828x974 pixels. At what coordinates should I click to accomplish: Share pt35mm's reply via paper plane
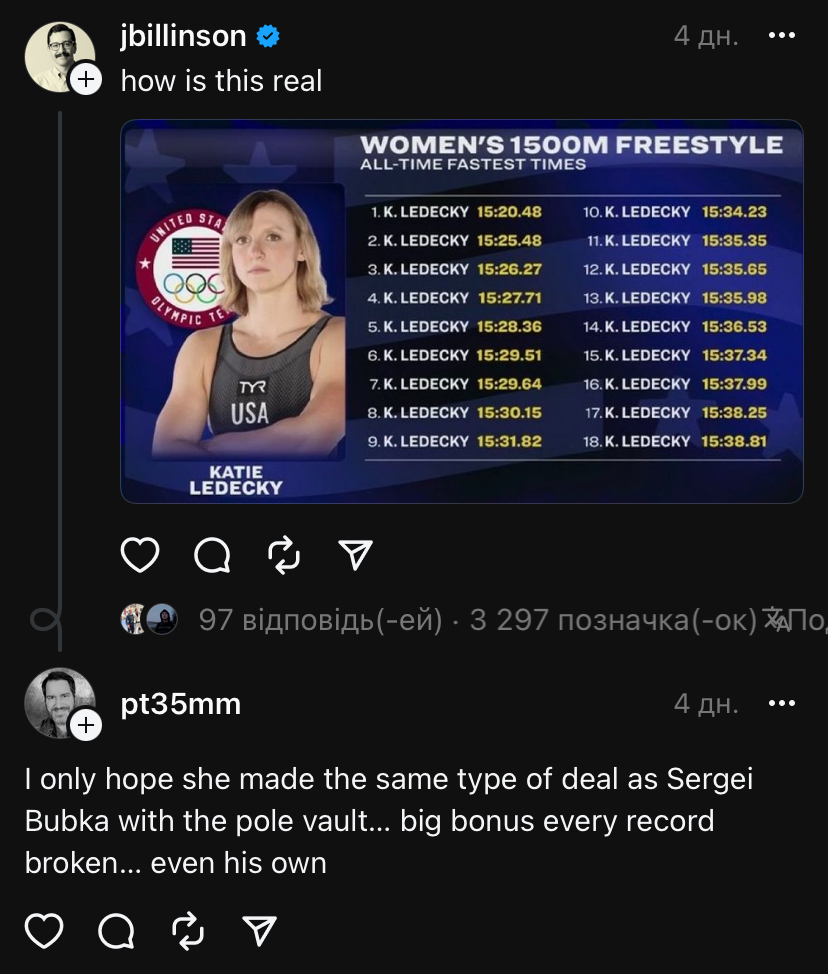(x=260, y=931)
